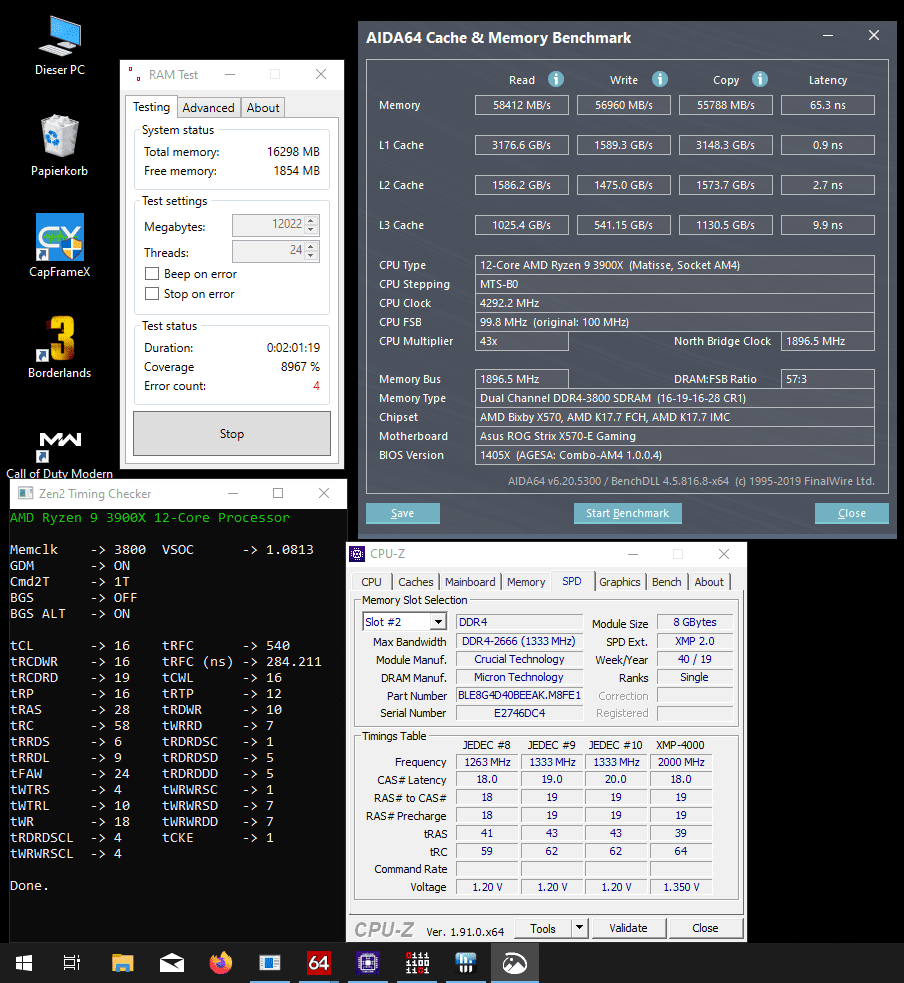Image resolution: width=904 pixels, height=983 pixels.
Task: Click Validate in CPU-Z
Action: pyautogui.click(x=628, y=928)
